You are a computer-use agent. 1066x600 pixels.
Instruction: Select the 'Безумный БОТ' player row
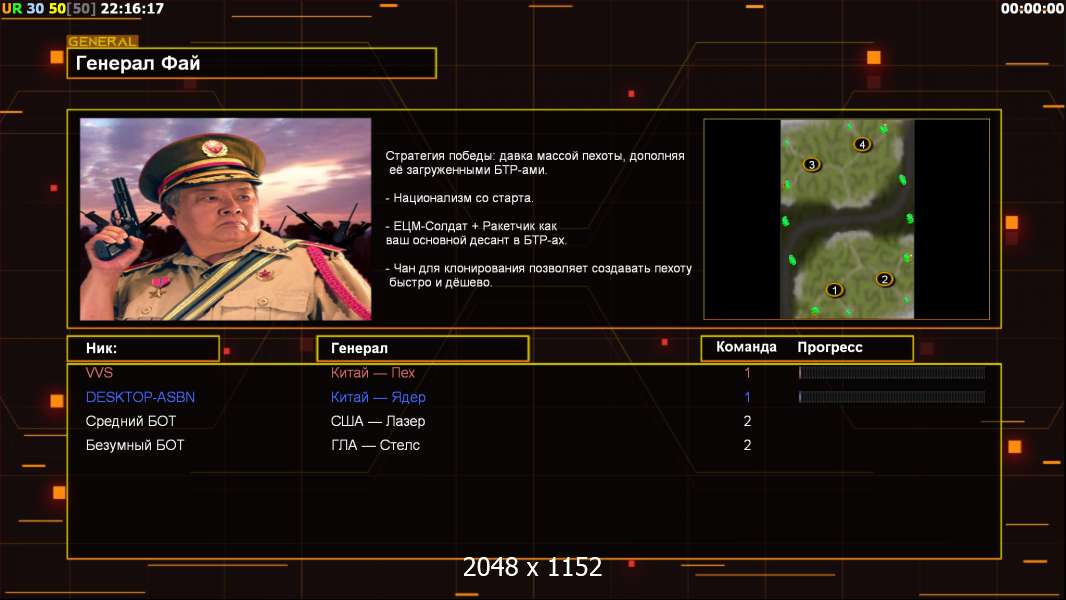[534, 445]
